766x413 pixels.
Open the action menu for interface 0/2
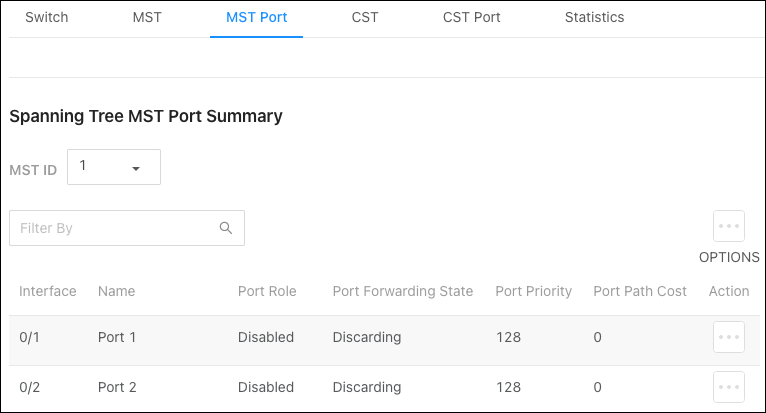(x=728, y=387)
